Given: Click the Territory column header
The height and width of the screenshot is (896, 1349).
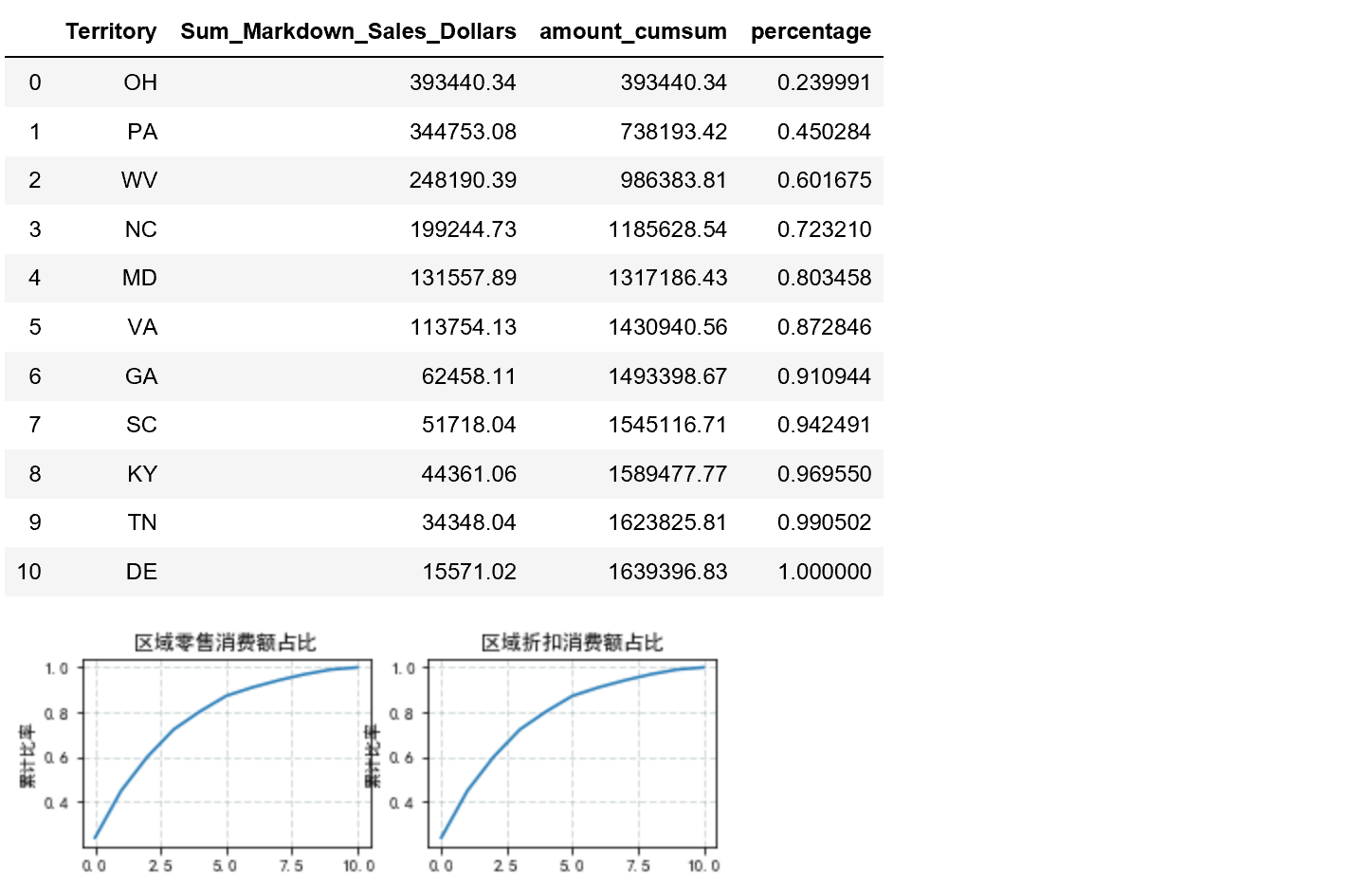Looking at the screenshot, I should [111, 31].
